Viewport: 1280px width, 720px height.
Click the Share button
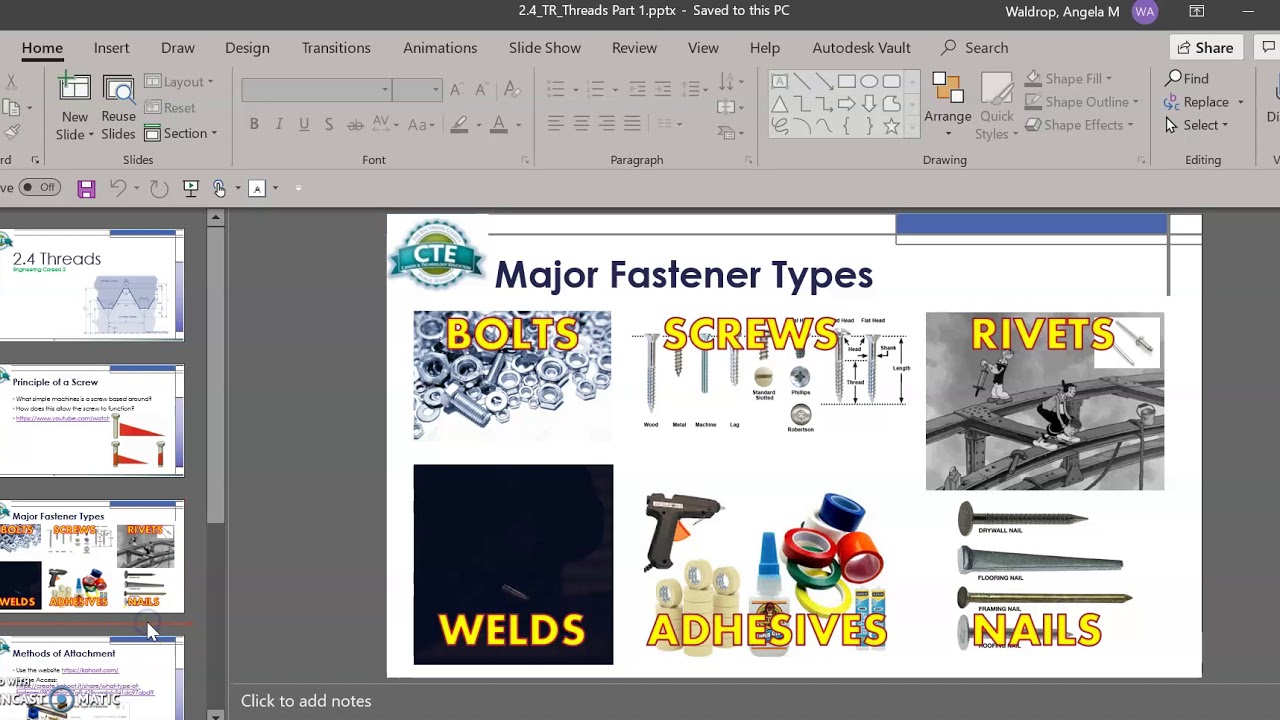point(1205,48)
